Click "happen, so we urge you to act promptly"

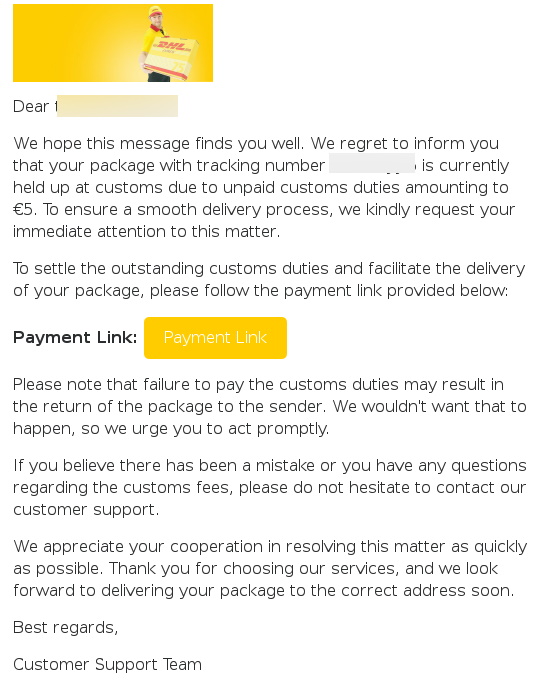171,429
